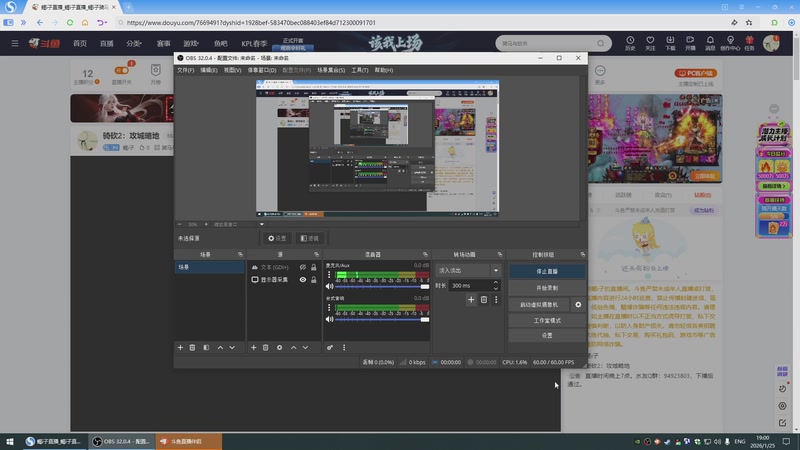The image size is (800, 450).
Task: Click the browser address bar URL
Action: point(250,22)
